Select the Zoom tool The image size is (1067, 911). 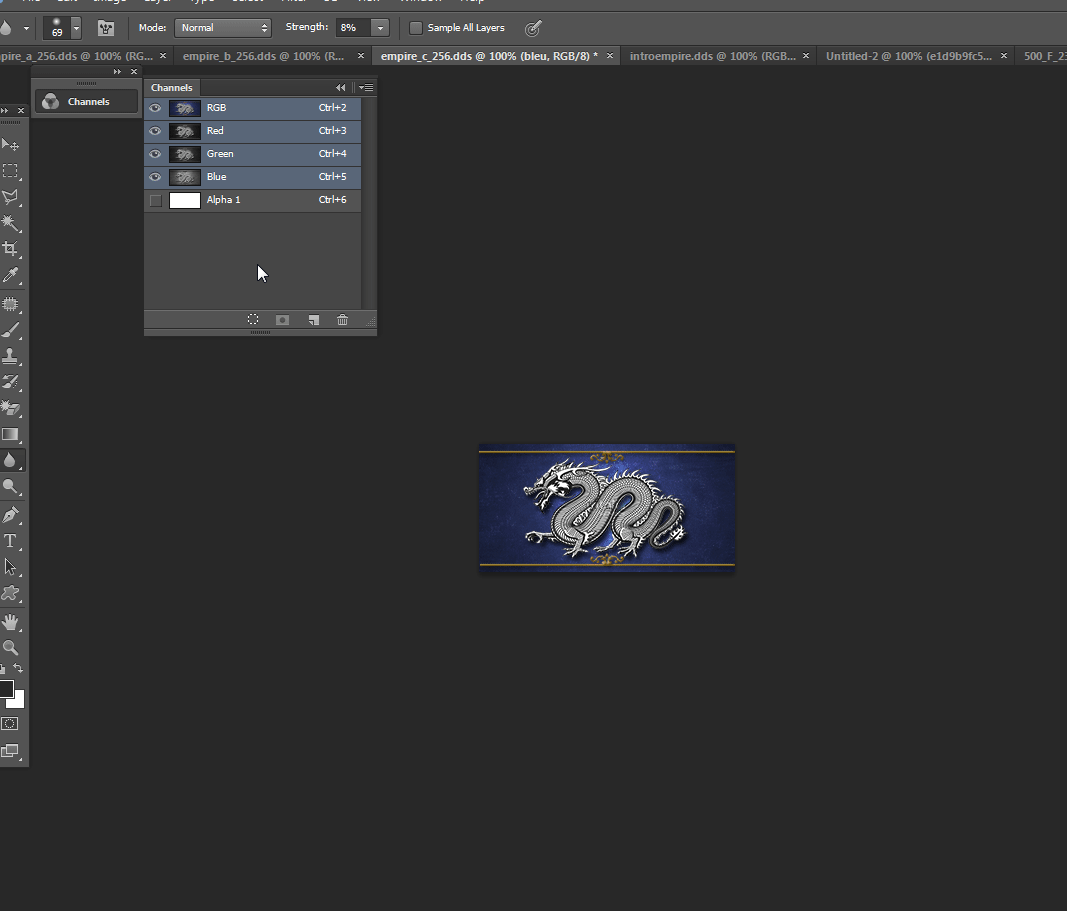[x=10, y=648]
